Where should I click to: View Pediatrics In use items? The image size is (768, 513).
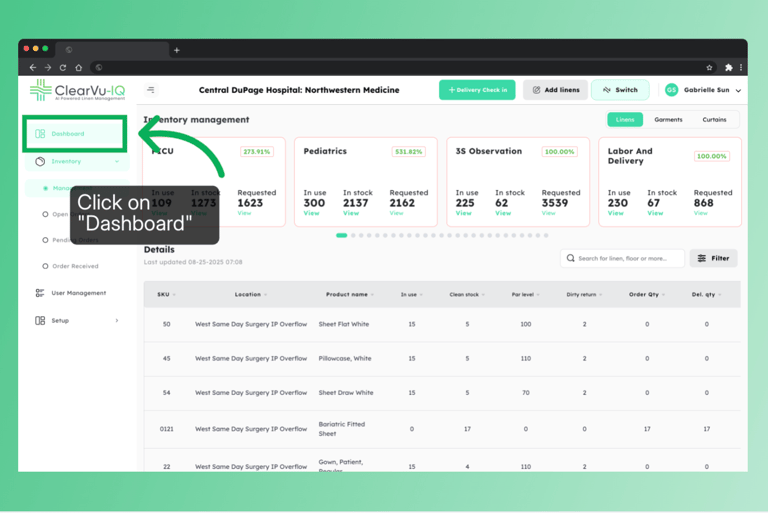pos(312,213)
